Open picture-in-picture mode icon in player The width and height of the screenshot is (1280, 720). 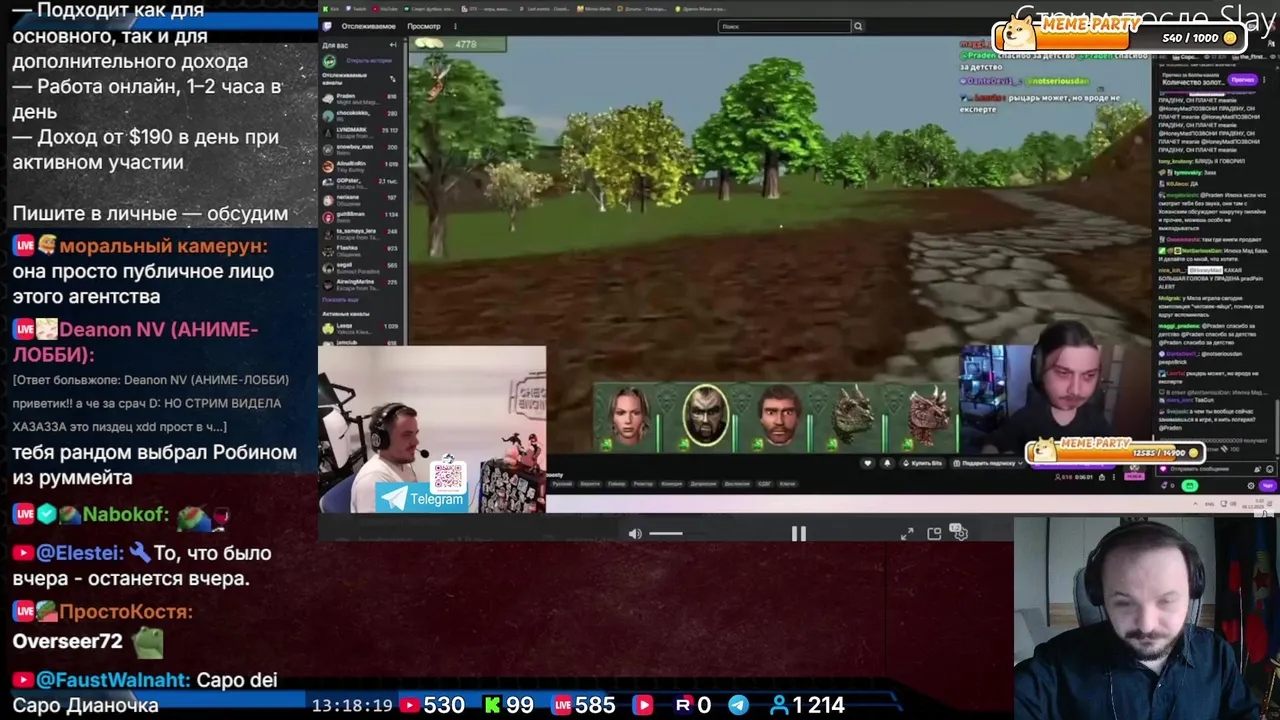point(934,533)
